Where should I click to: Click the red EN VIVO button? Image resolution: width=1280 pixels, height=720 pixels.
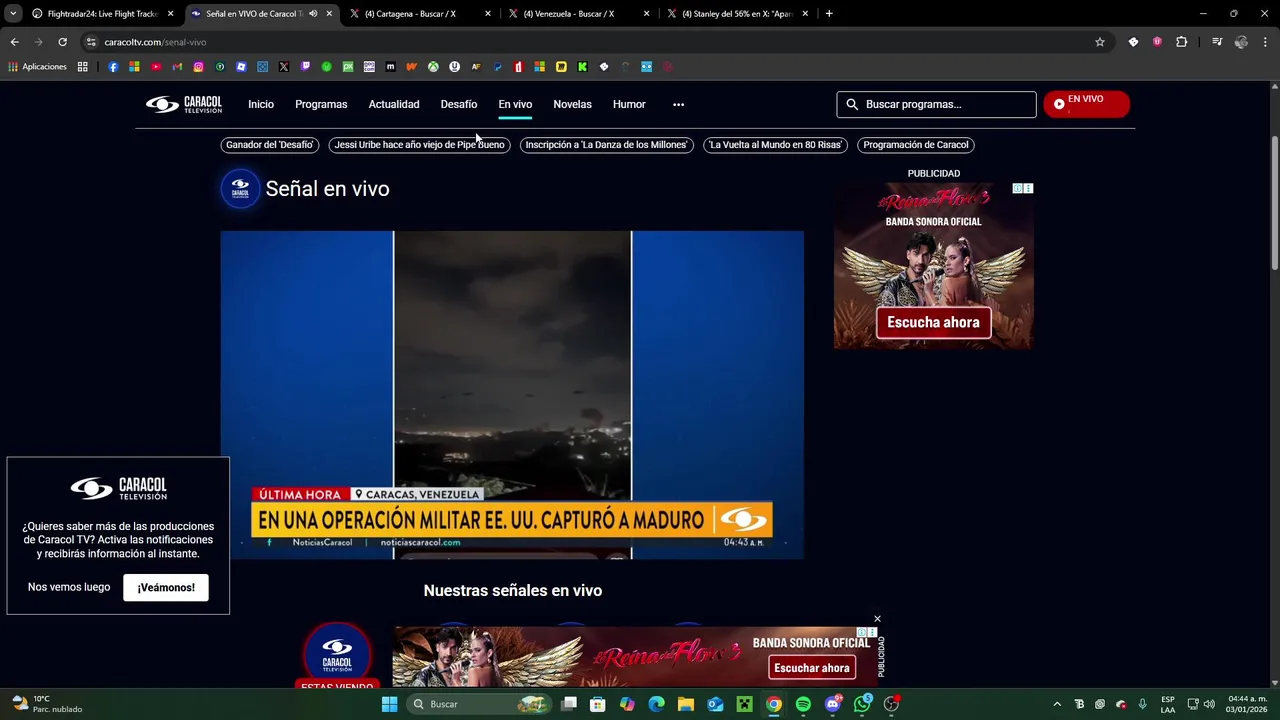pyautogui.click(x=1086, y=104)
